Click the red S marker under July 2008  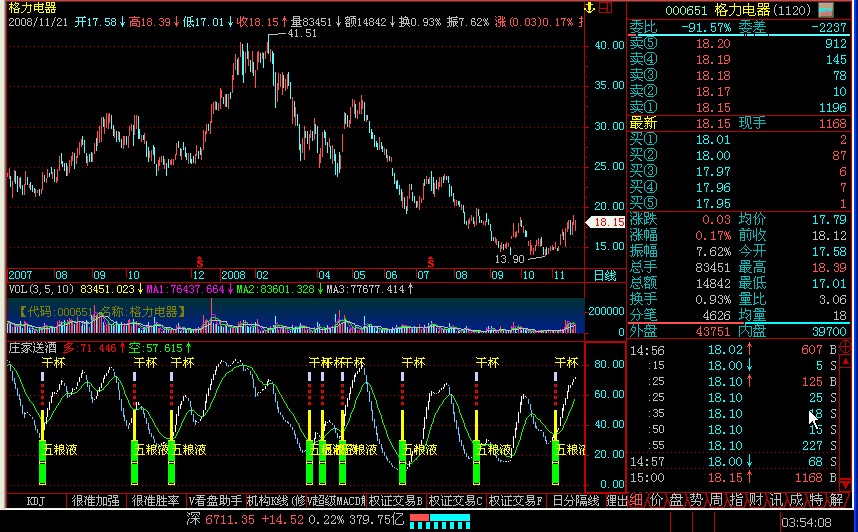[431, 262]
